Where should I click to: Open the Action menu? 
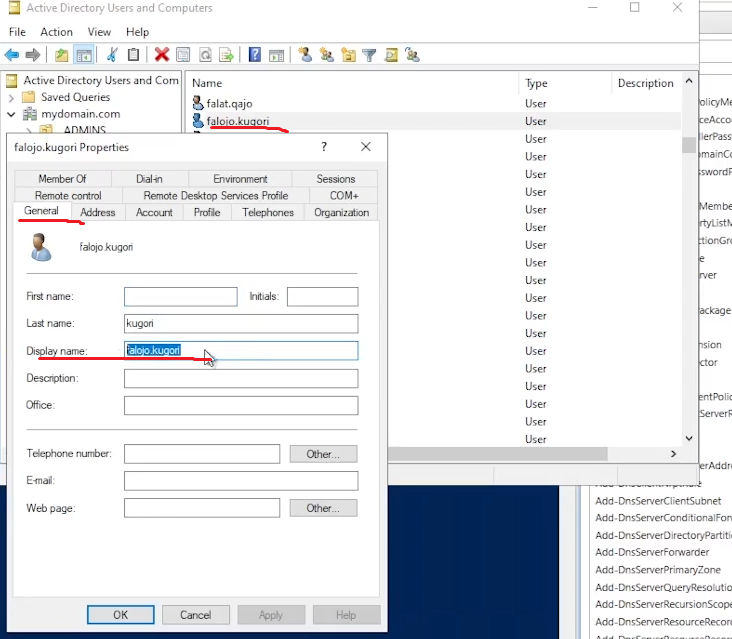[56, 32]
